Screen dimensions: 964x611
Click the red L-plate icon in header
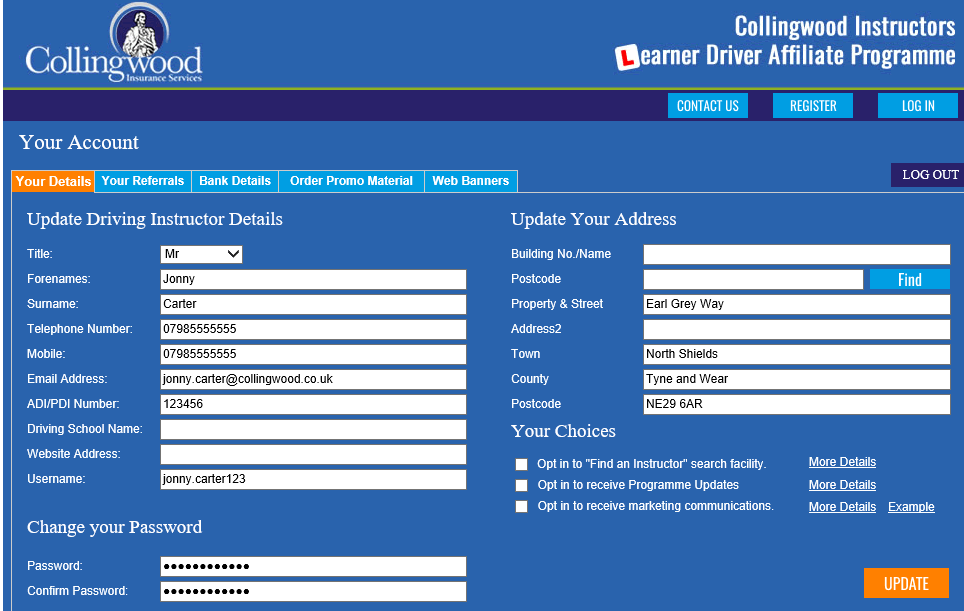(x=627, y=57)
